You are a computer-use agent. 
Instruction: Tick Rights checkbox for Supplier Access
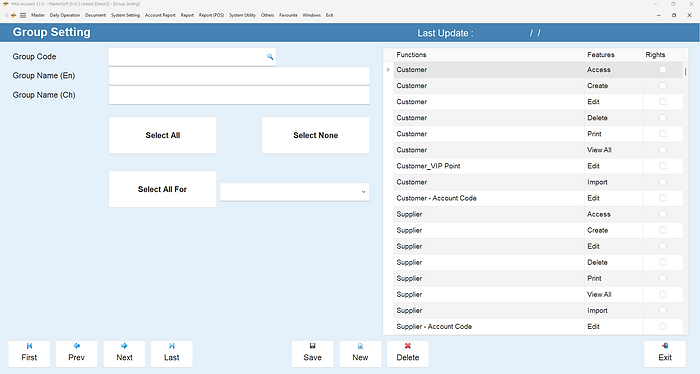point(662,214)
